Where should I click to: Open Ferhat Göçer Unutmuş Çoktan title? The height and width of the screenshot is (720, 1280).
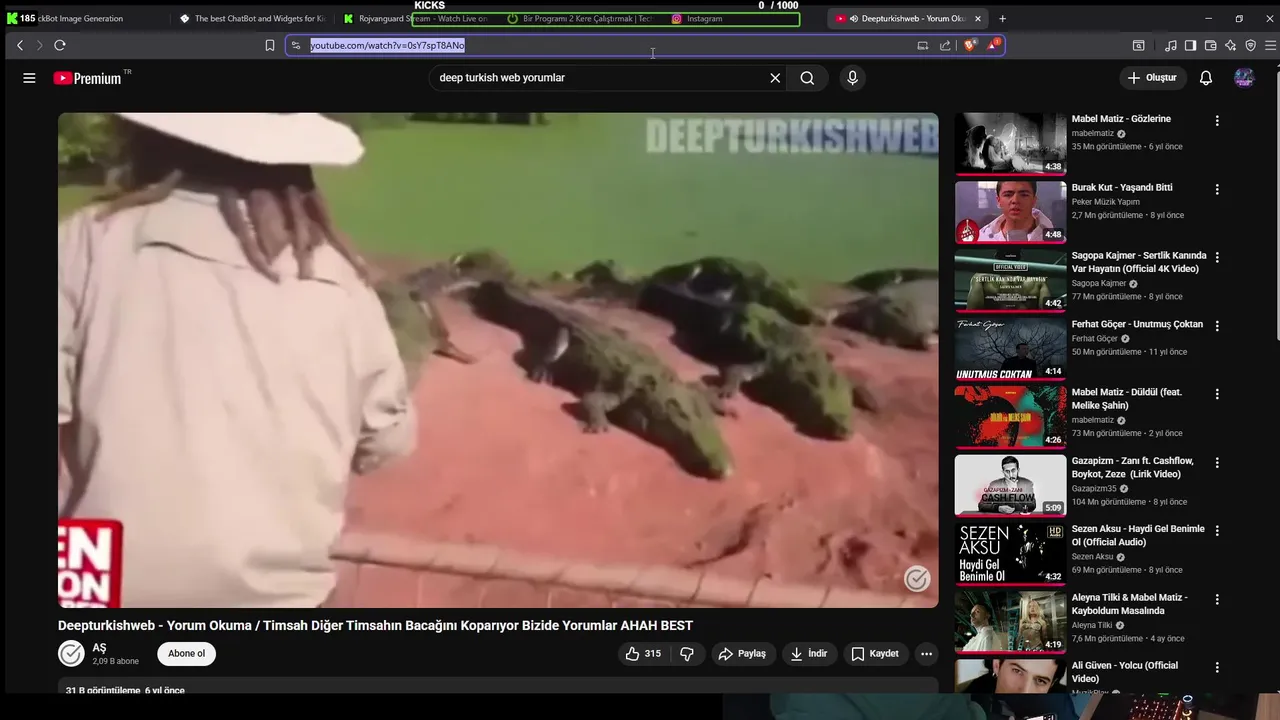1137,324
